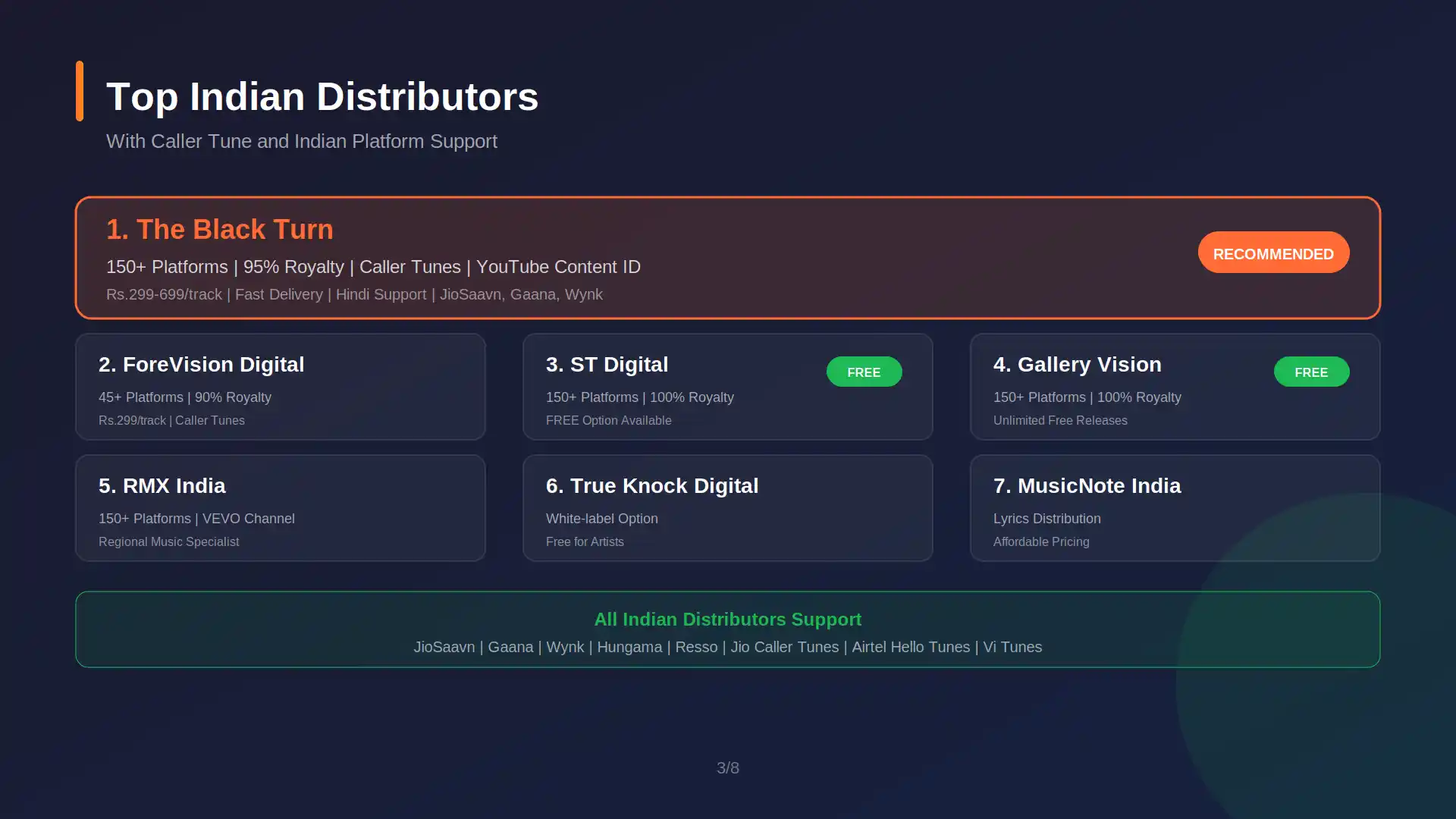1456x819 pixels.
Task: Select the '4. Gallery Vision' card title
Action: pyautogui.click(x=1077, y=365)
